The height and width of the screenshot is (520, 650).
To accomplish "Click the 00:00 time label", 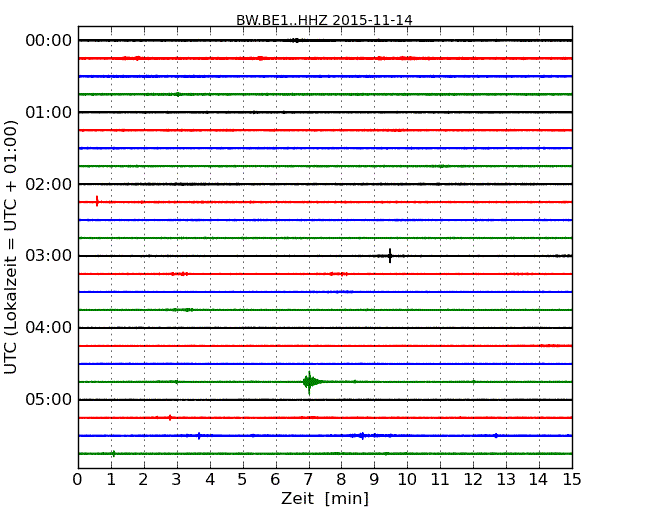I will [49, 41].
